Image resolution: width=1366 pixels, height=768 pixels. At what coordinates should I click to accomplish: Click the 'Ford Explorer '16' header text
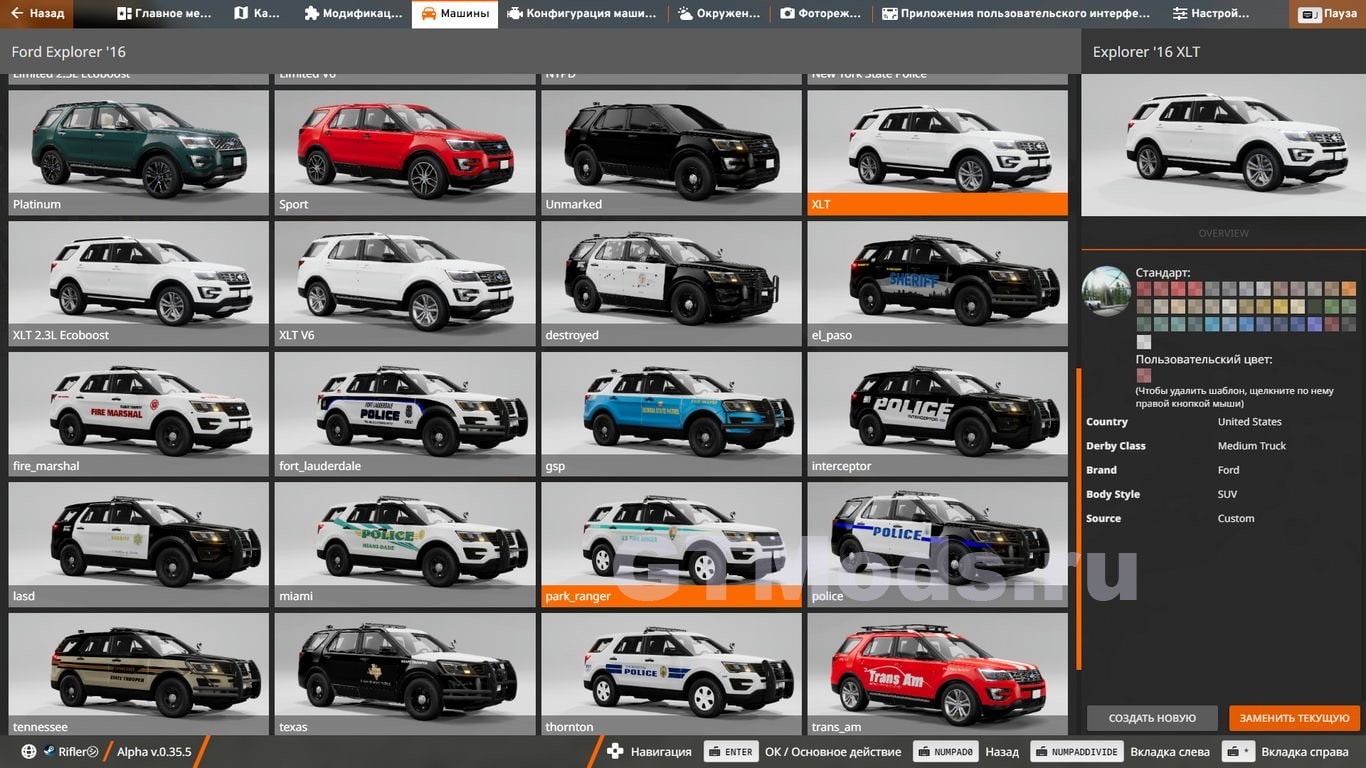69,51
